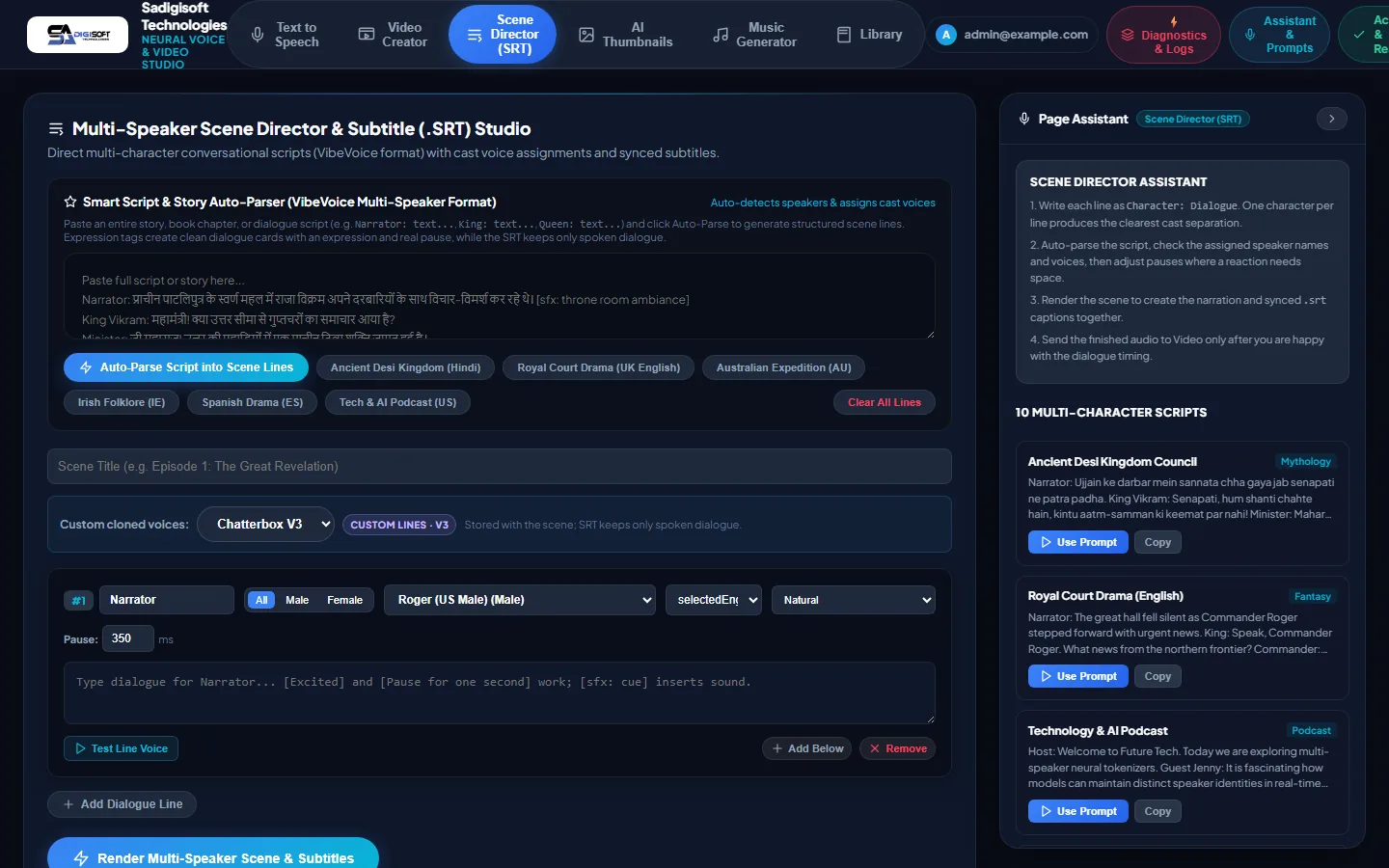Collapse the Page Assistant panel chevron
1389x868 pixels.
pyautogui.click(x=1332, y=119)
